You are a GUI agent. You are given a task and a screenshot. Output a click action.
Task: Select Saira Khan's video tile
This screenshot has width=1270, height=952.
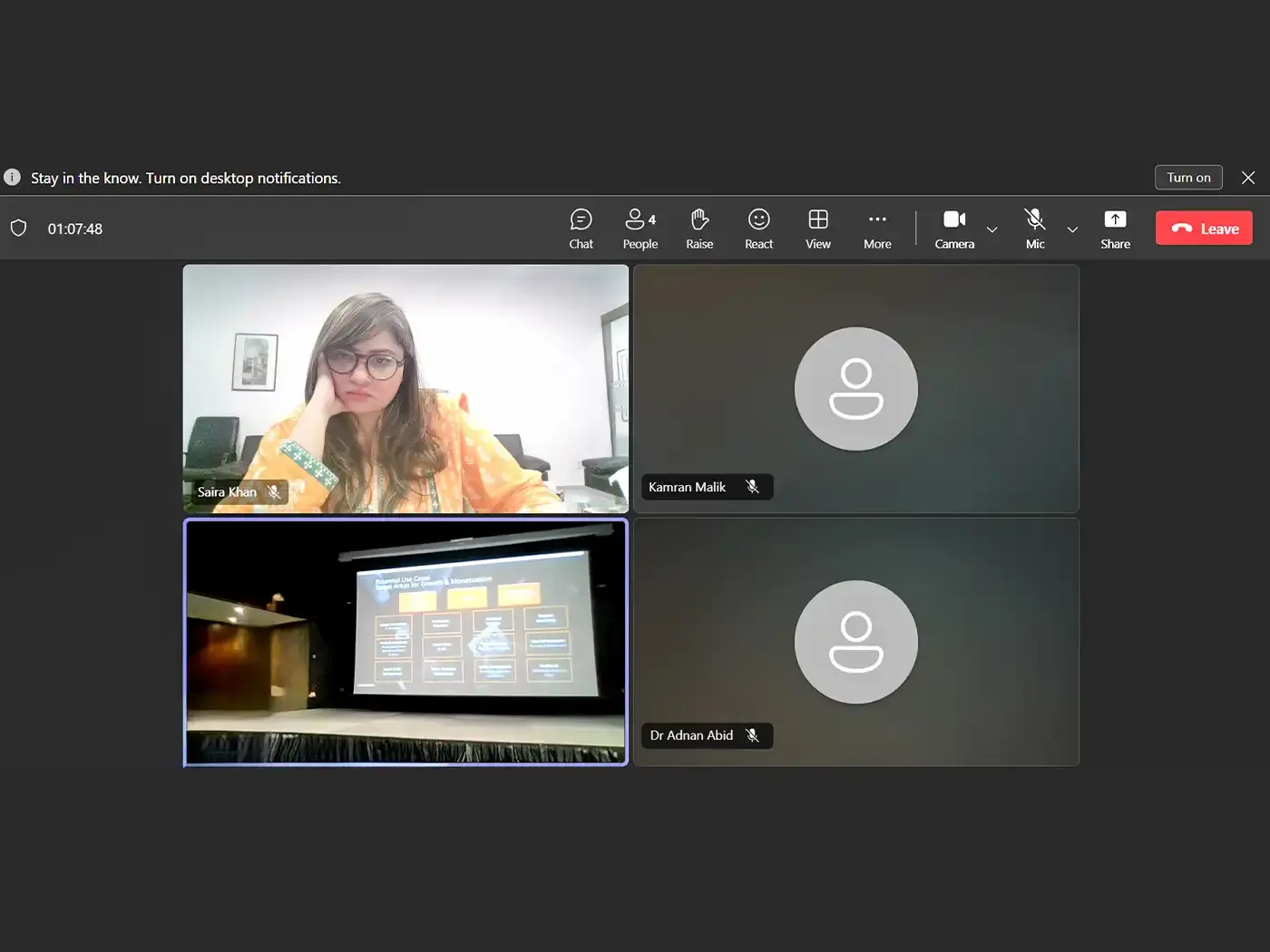pos(405,388)
